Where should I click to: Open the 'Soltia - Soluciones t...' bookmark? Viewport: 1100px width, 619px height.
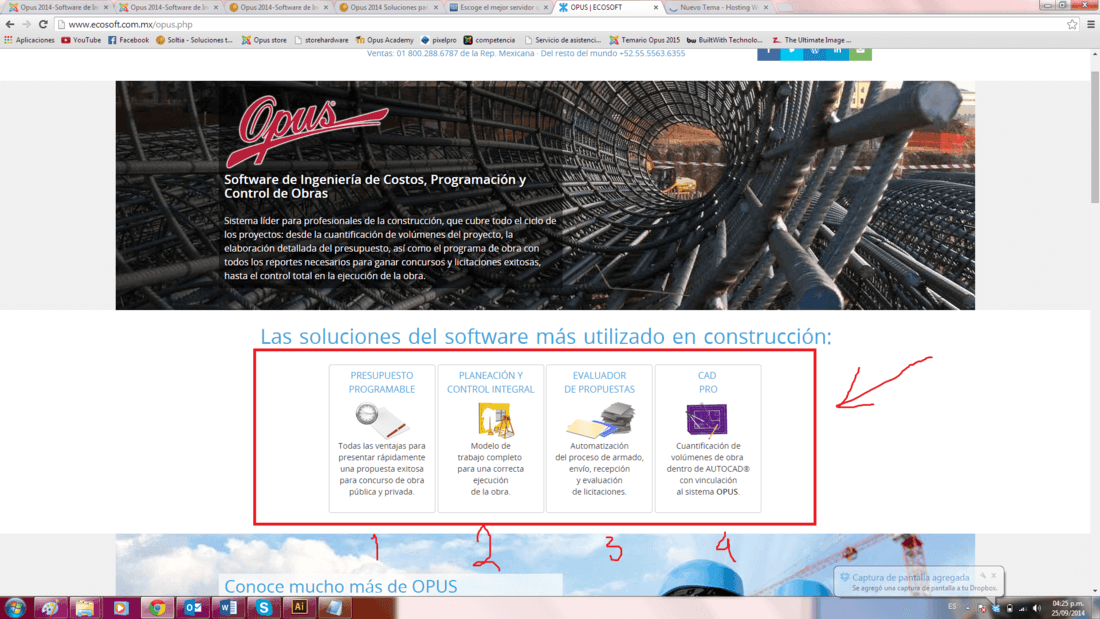pyautogui.click(x=194, y=40)
